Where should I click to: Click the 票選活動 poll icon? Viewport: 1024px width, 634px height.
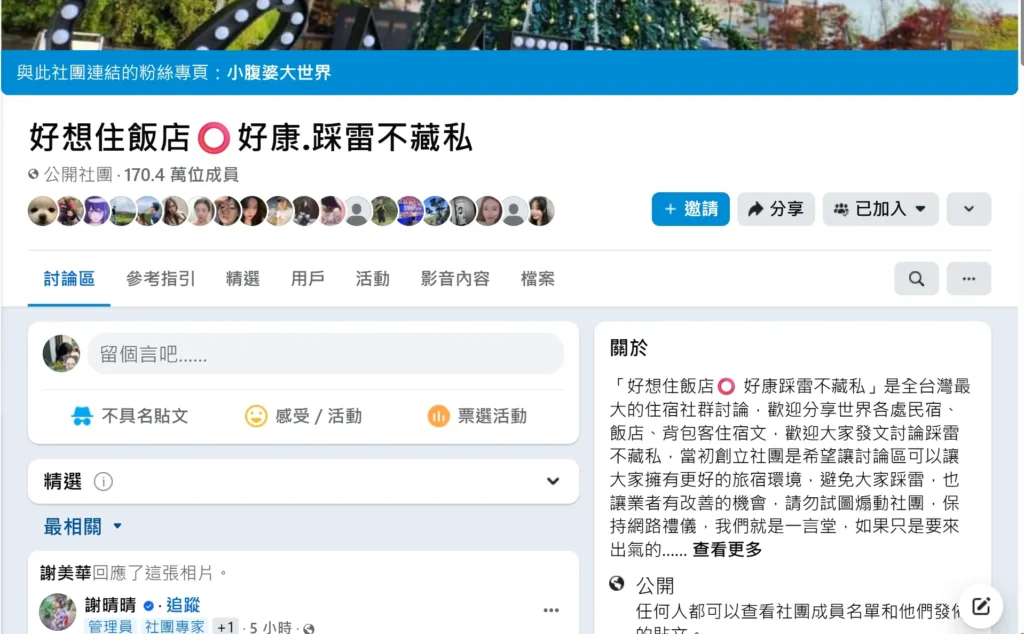click(x=438, y=416)
